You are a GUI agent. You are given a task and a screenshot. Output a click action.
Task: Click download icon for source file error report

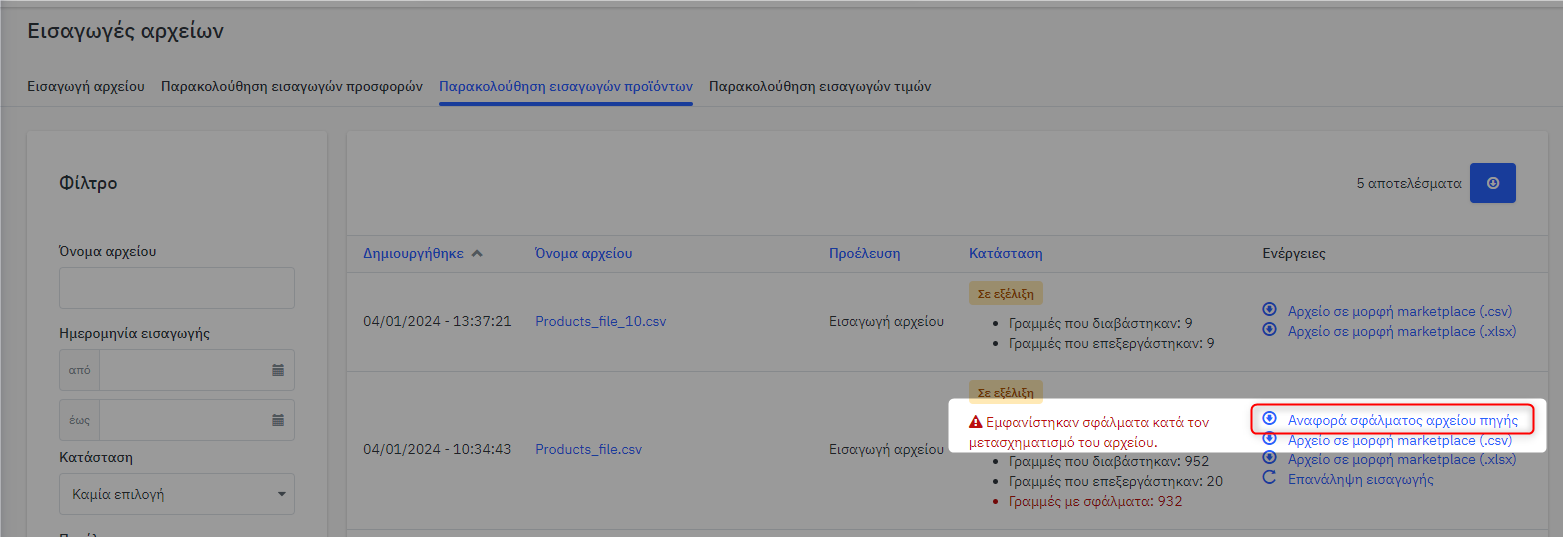[x=1269, y=419]
